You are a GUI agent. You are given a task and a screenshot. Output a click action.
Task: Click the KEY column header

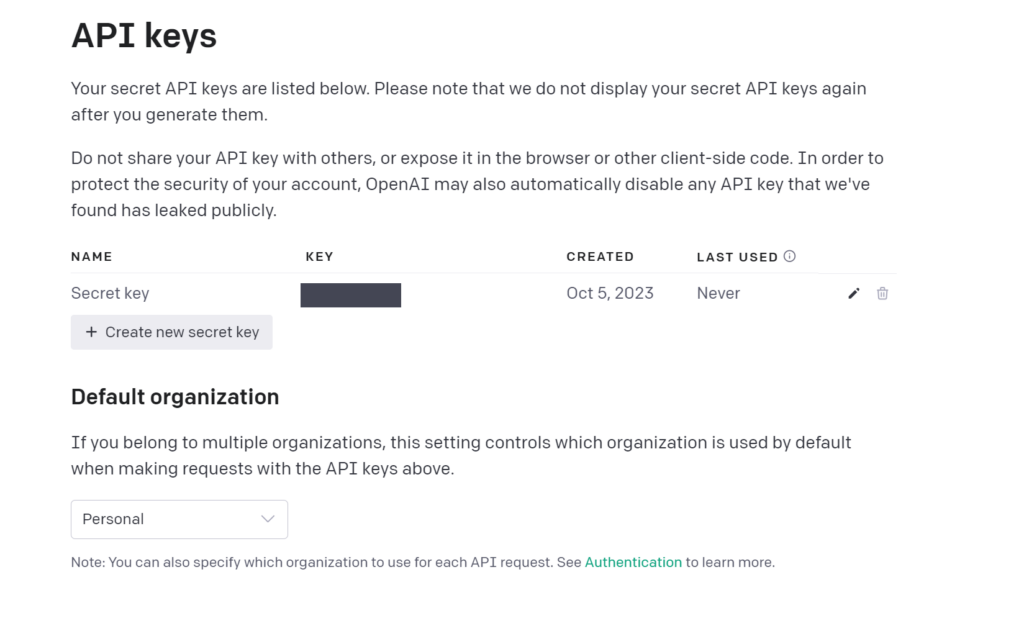click(x=319, y=256)
